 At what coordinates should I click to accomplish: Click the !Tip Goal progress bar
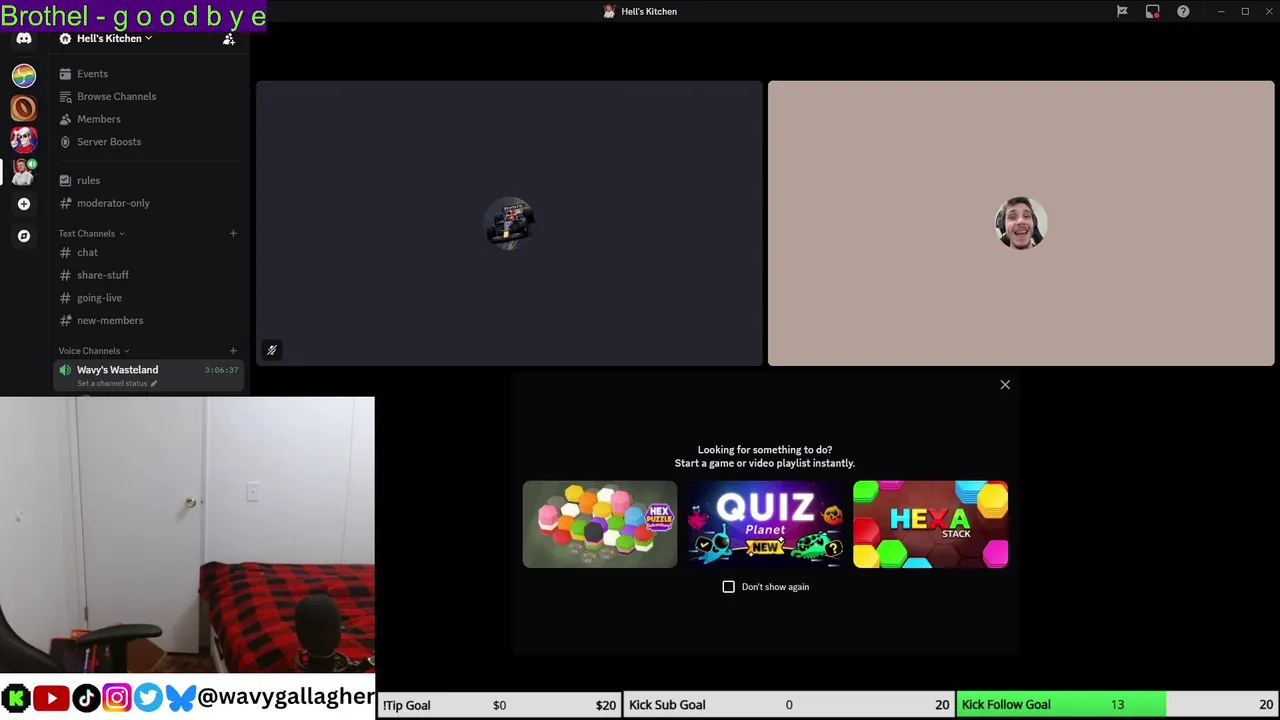point(499,705)
